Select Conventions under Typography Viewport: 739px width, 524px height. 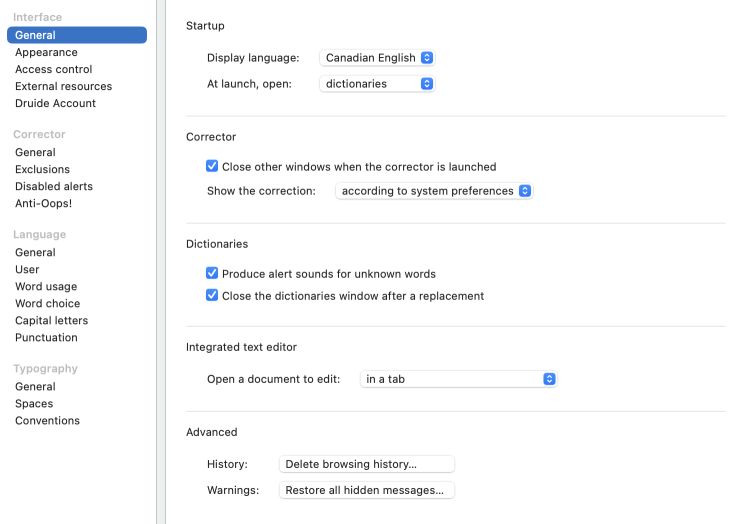[x=47, y=421]
